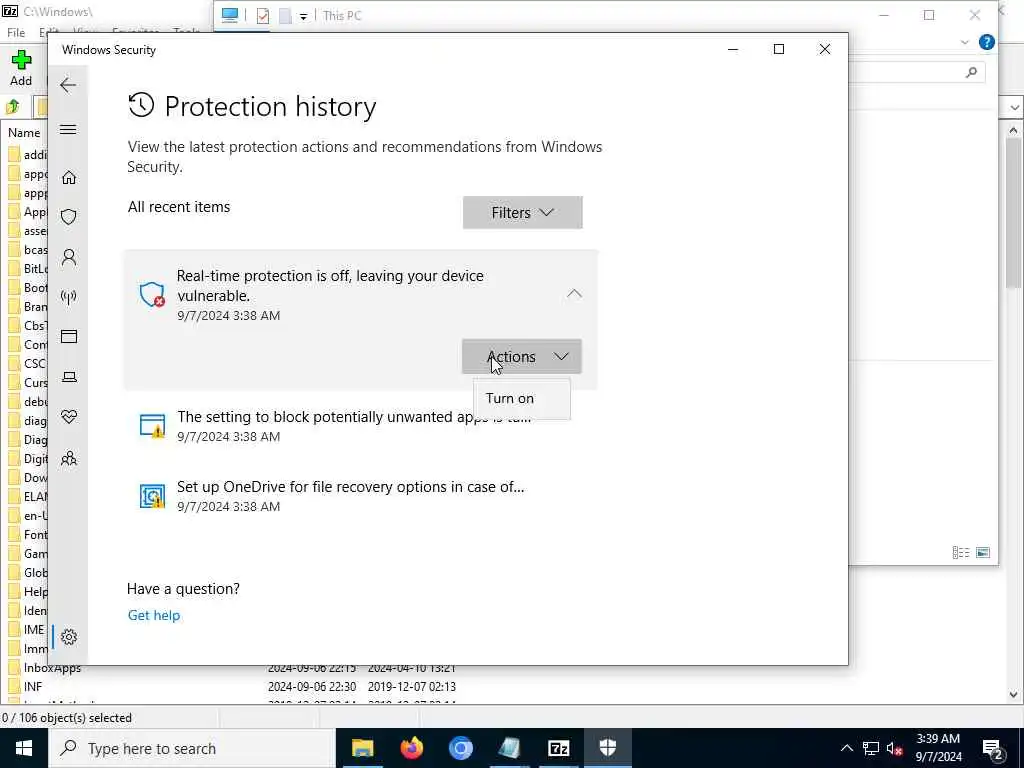Open Virus & threat protection shield icon
Image resolution: width=1024 pixels, height=768 pixels.
tap(69, 217)
